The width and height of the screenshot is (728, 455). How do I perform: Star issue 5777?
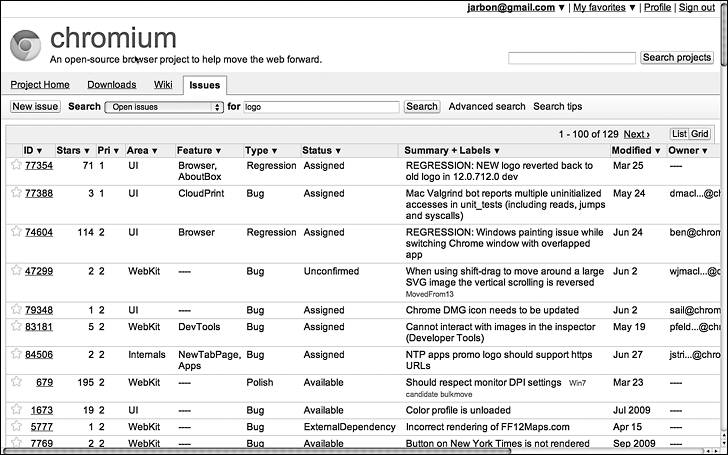pyautogui.click(x=16, y=426)
